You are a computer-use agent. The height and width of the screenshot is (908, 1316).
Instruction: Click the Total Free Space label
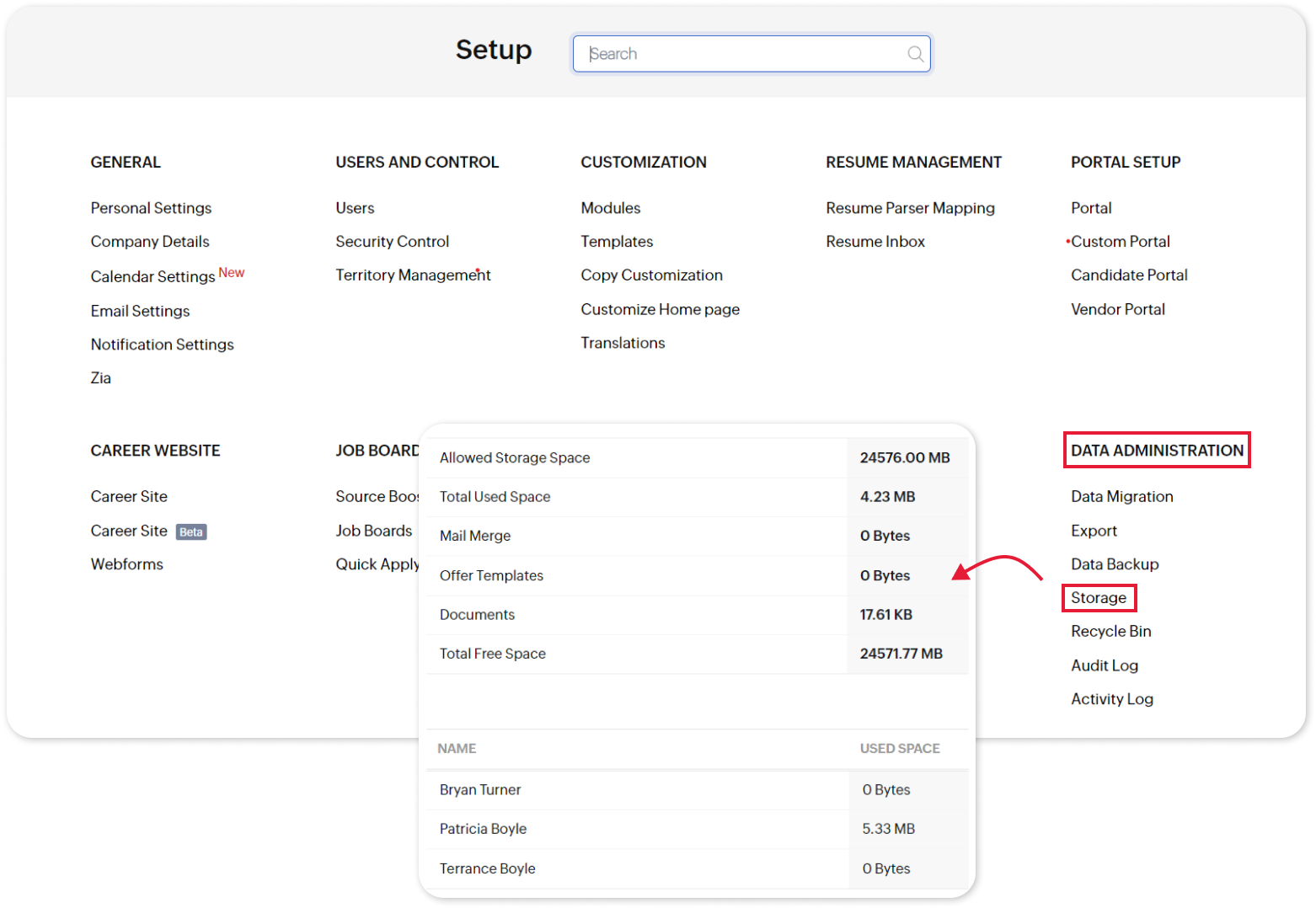pyautogui.click(x=492, y=654)
